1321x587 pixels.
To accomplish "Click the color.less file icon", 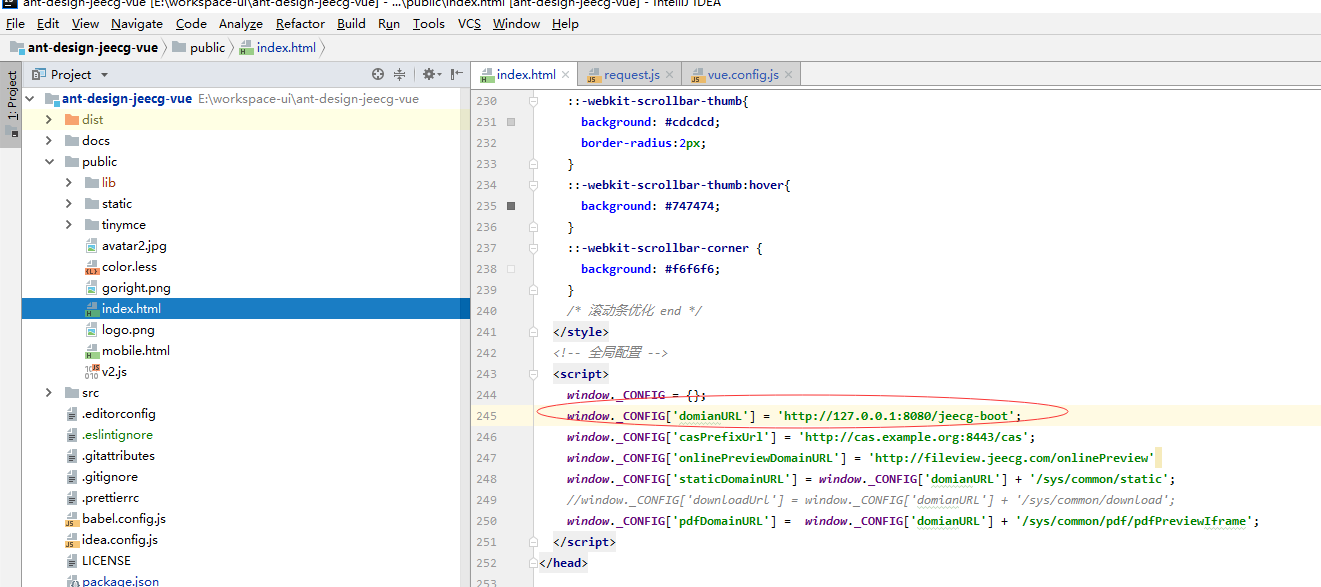I will pyautogui.click(x=92, y=268).
